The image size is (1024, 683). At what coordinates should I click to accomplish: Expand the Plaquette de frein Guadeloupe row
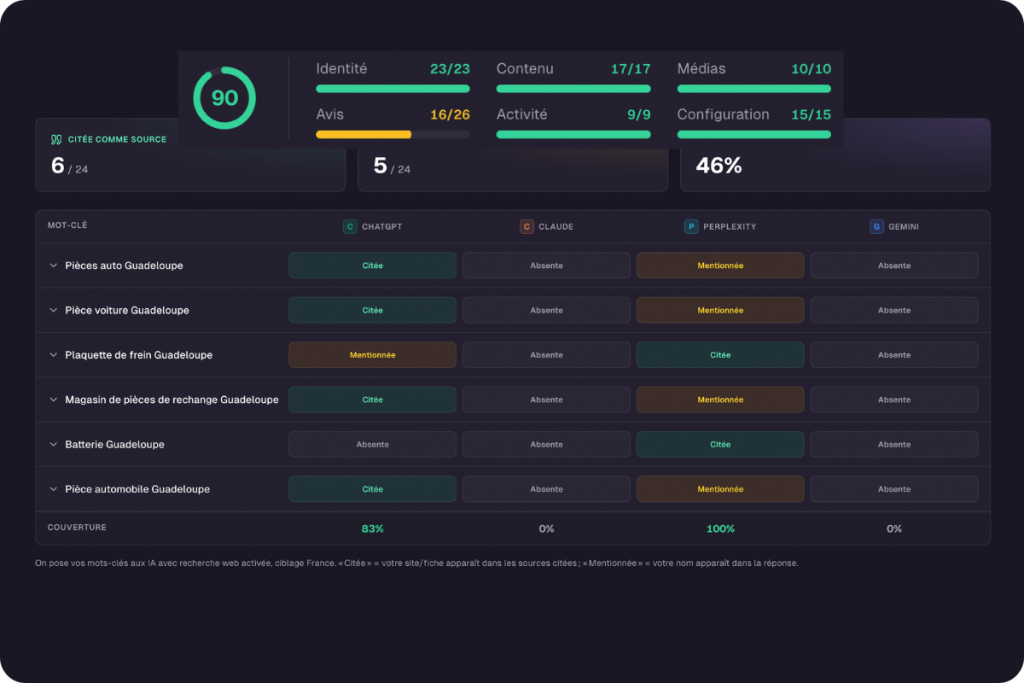53,355
